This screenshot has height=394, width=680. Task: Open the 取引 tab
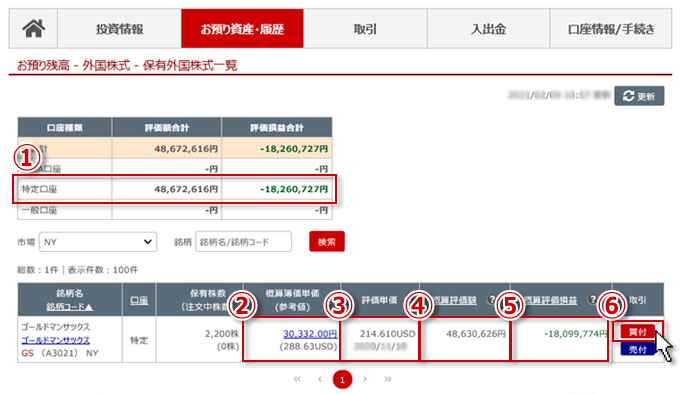[x=365, y=29]
